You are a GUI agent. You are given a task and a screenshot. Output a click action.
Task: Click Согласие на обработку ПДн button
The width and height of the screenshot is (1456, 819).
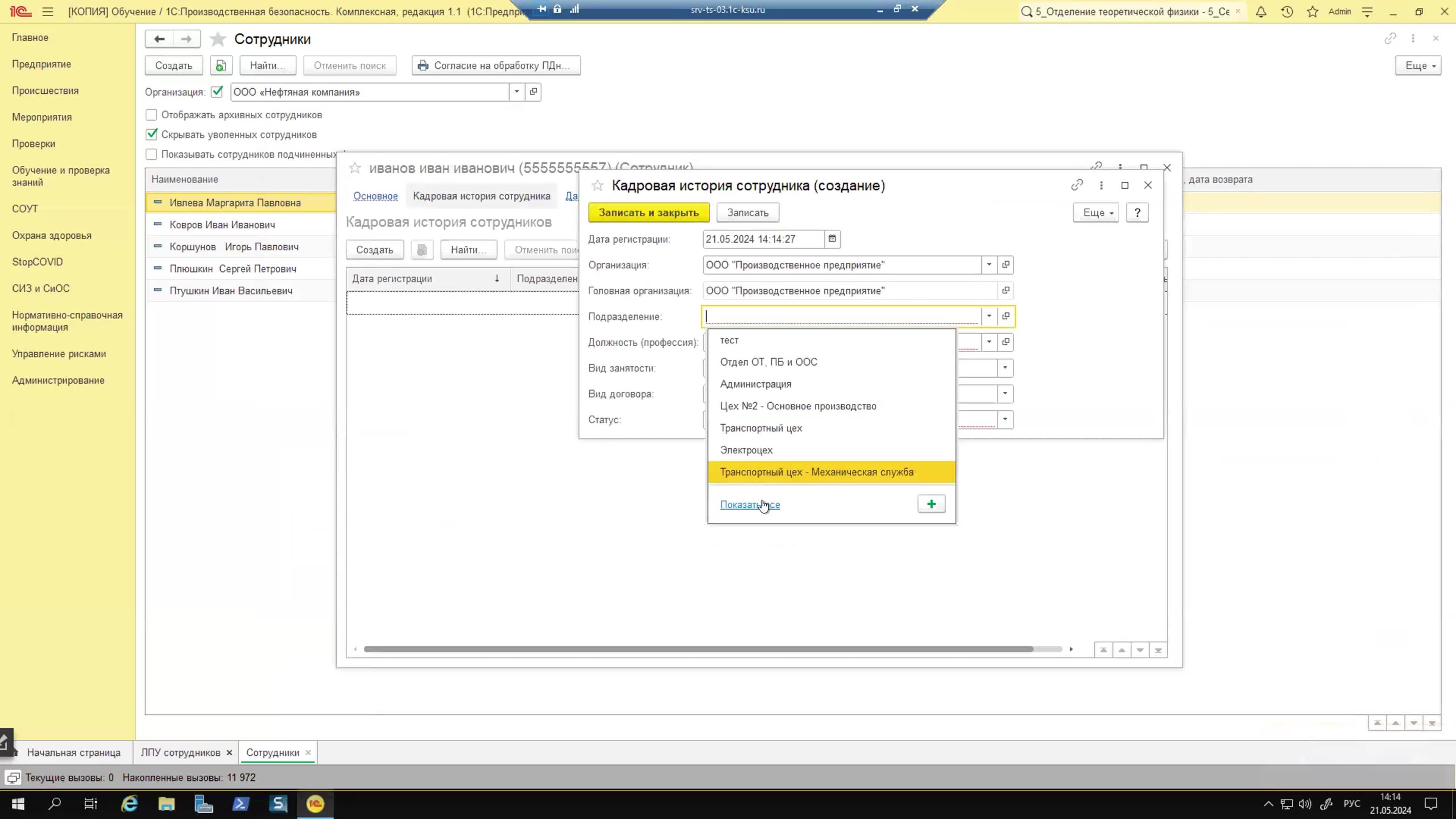pyautogui.click(x=496, y=66)
